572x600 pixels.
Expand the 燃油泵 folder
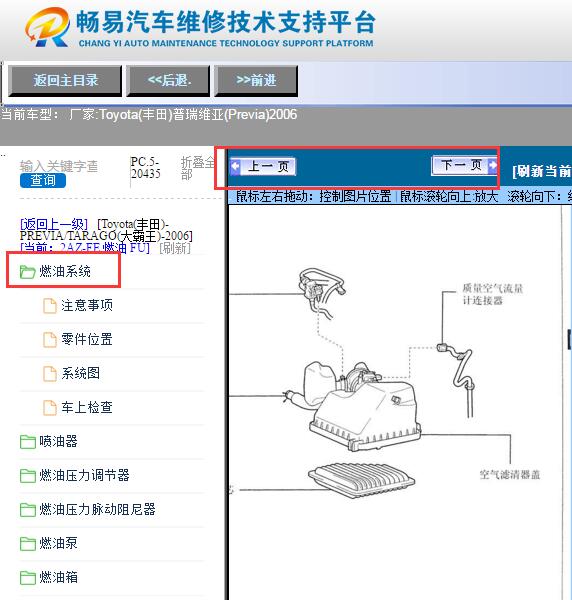[58, 543]
